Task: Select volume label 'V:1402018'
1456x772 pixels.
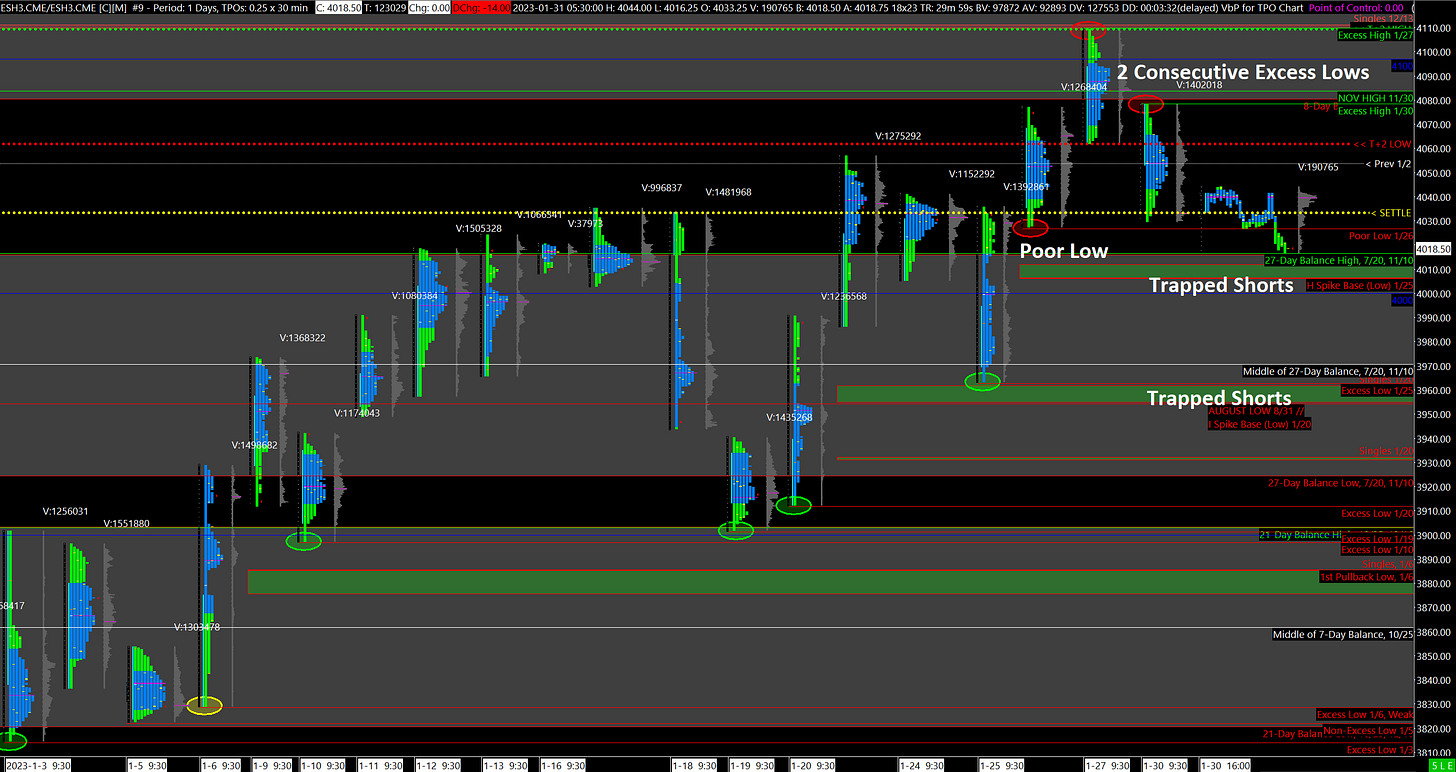Action: tap(1200, 86)
